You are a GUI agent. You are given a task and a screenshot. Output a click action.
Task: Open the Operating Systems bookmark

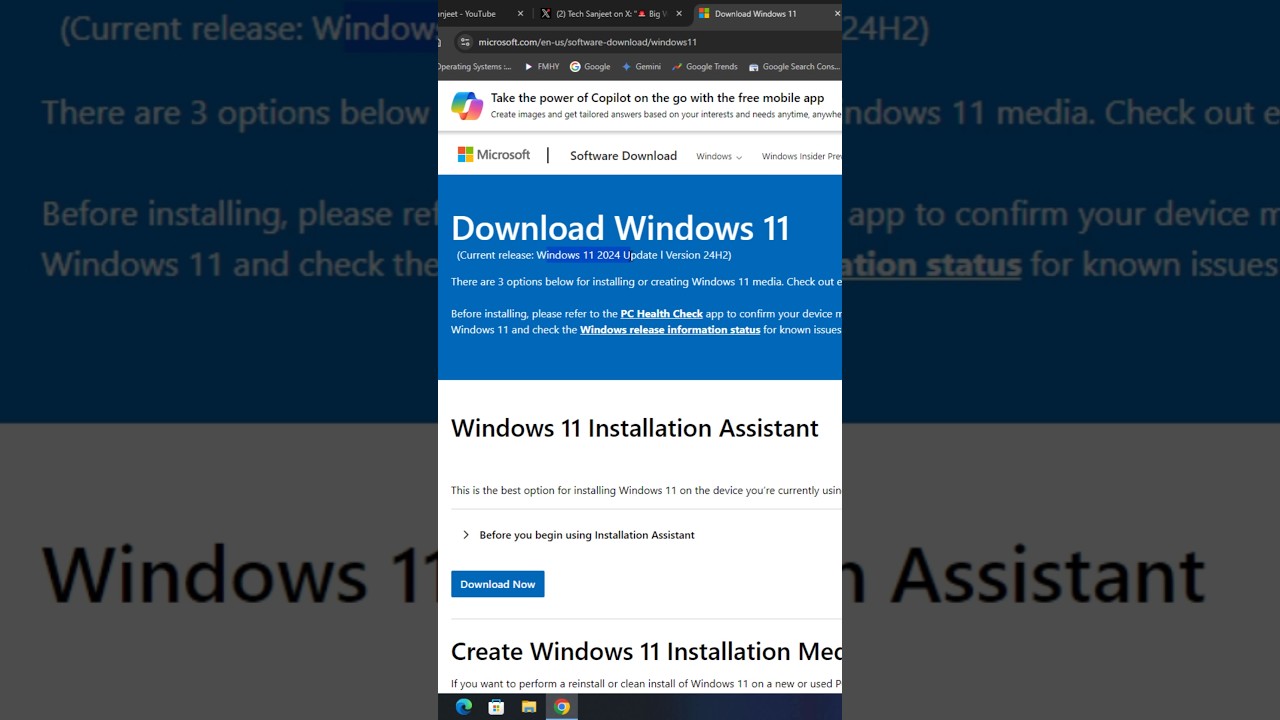(x=475, y=67)
